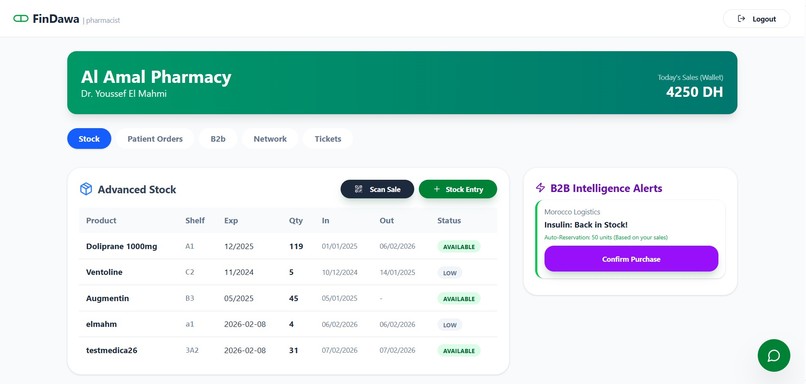Select the Augmentin product name
Screen dimensions: 806x384
point(107,298)
